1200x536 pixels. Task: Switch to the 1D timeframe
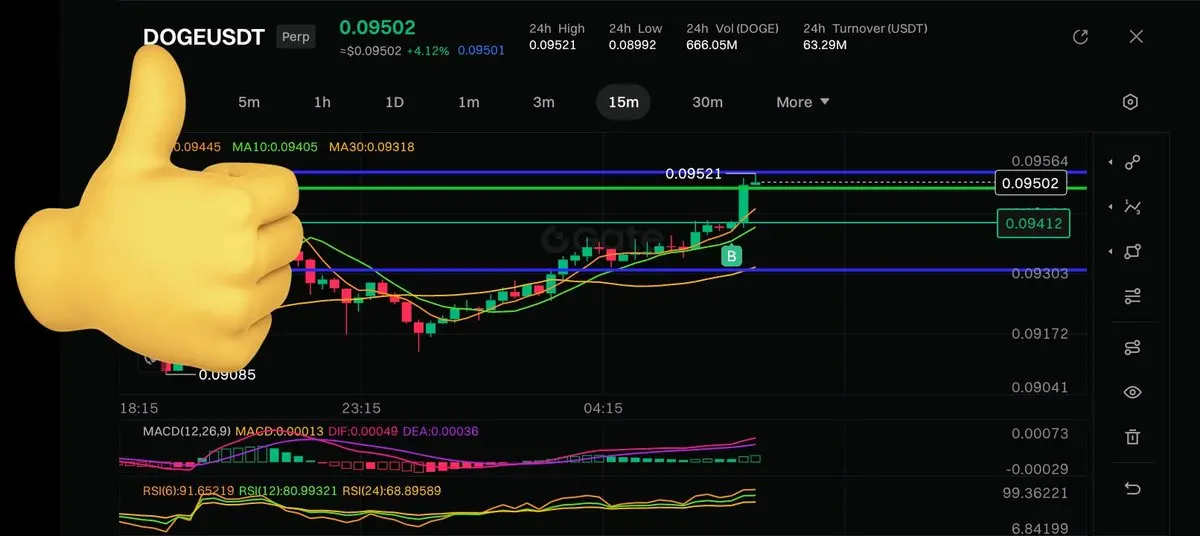(395, 102)
